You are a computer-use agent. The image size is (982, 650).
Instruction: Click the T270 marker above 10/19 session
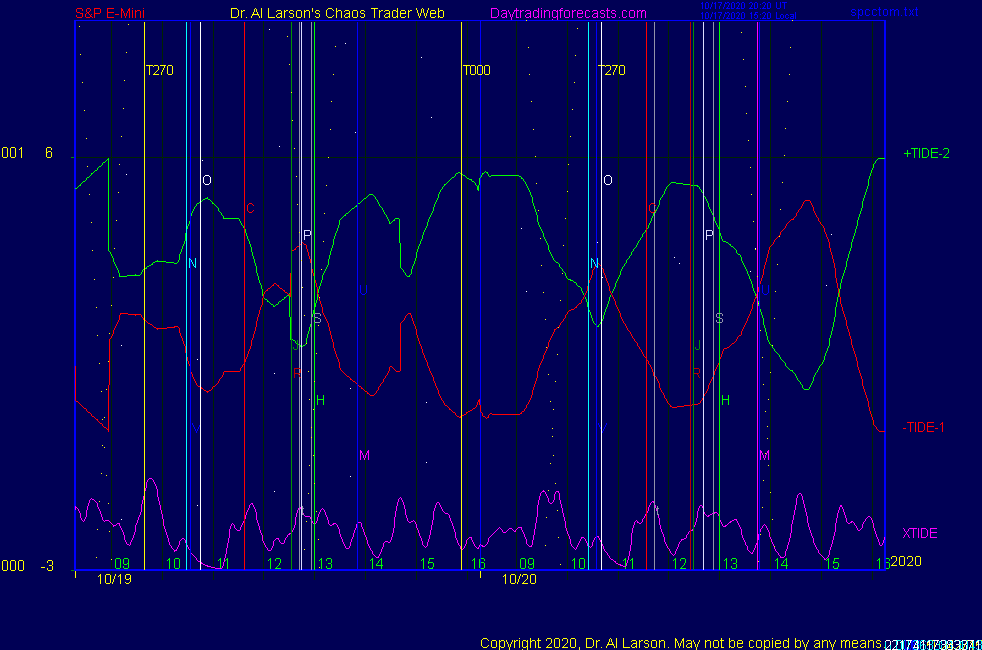coord(160,71)
